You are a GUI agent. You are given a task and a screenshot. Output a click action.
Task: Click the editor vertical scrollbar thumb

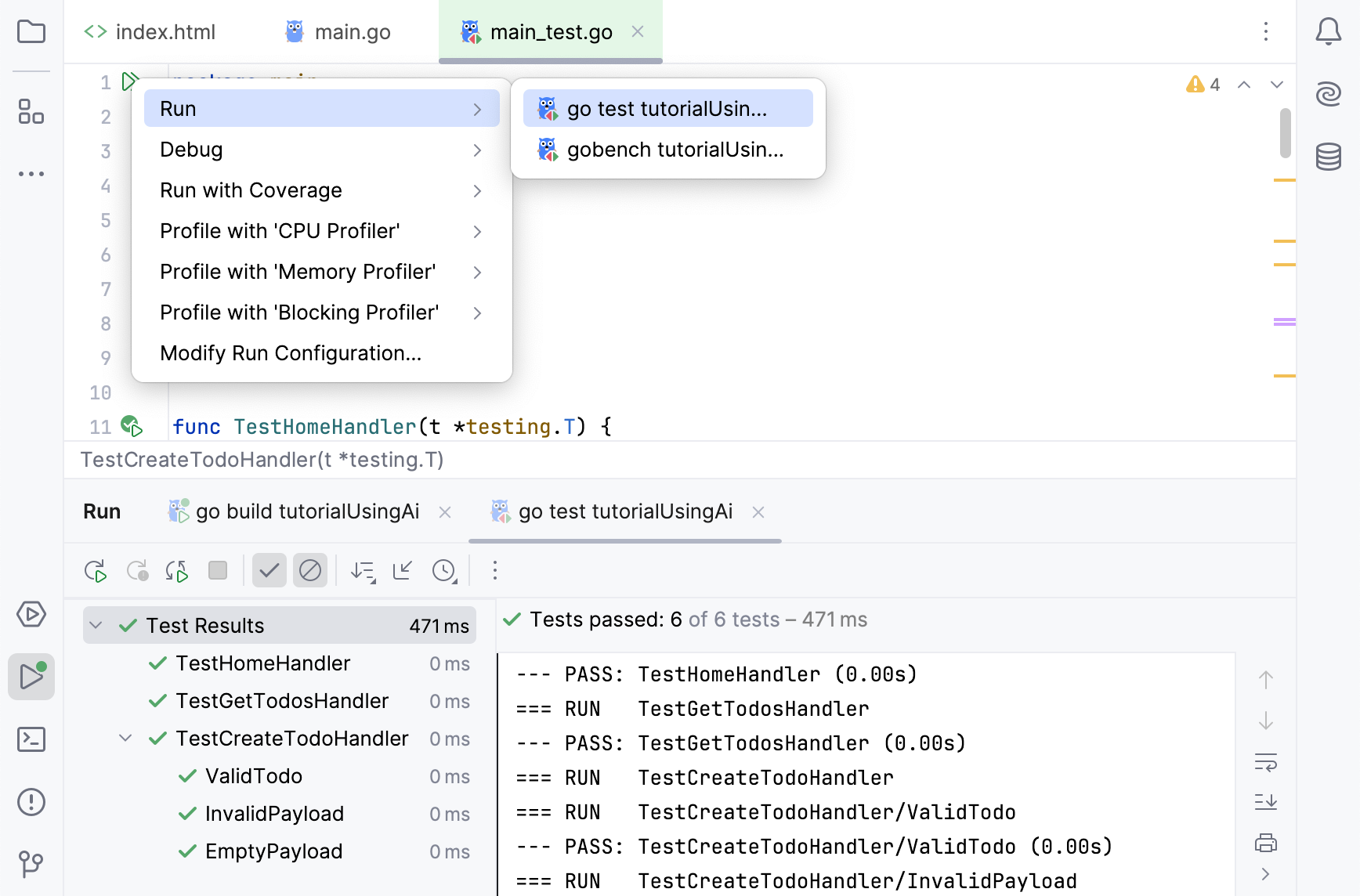pyautogui.click(x=1285, y=133)
